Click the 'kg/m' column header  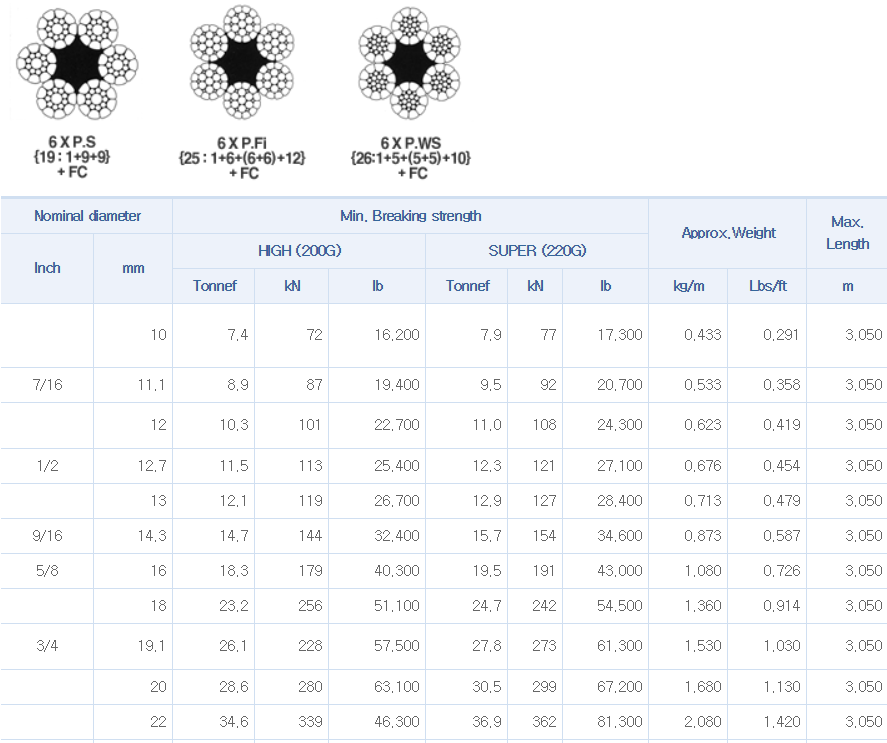click(688, 286)
